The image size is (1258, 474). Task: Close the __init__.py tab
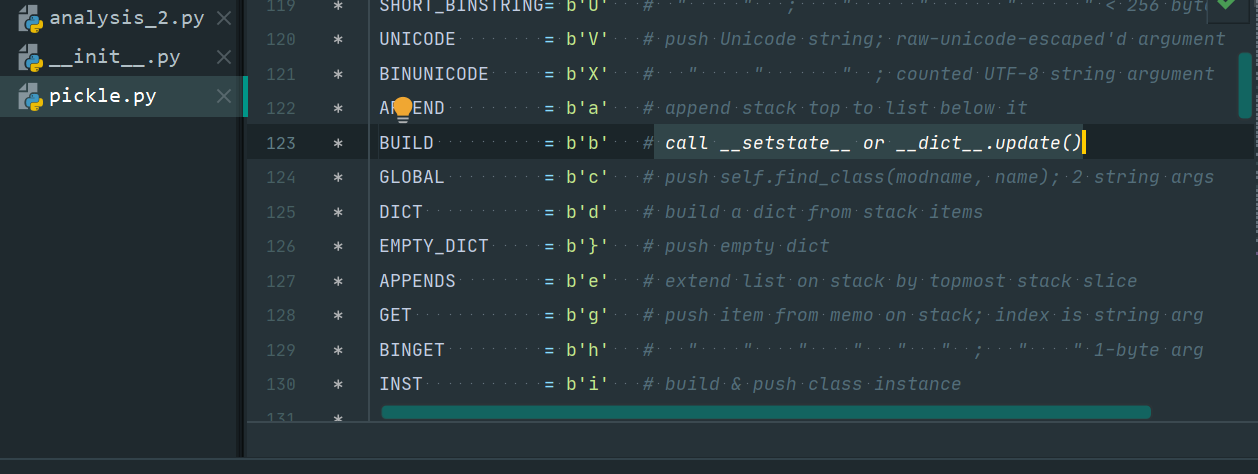click(224, 57)
